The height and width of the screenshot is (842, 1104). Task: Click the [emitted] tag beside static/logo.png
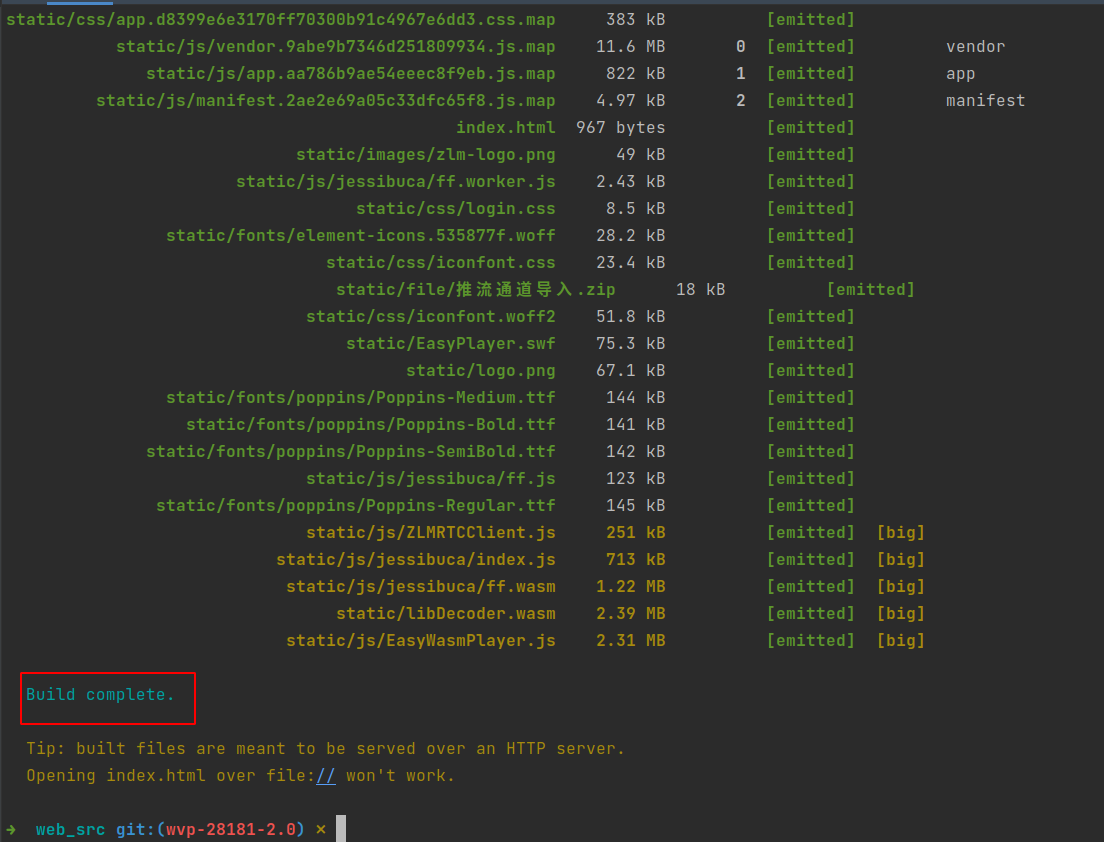click(x=810, y=371)
